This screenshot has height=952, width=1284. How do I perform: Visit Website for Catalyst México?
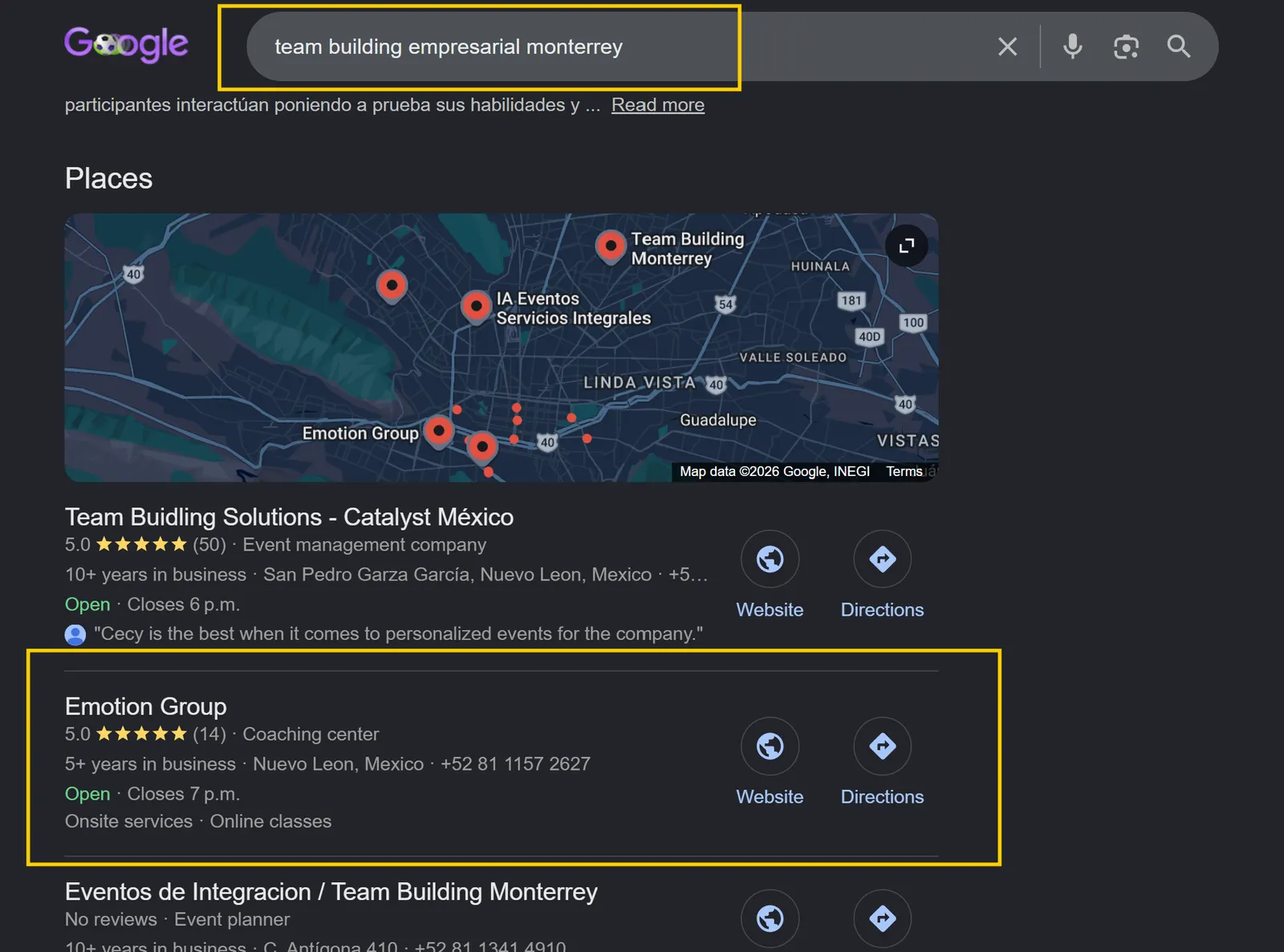click(x=770, y=575)
